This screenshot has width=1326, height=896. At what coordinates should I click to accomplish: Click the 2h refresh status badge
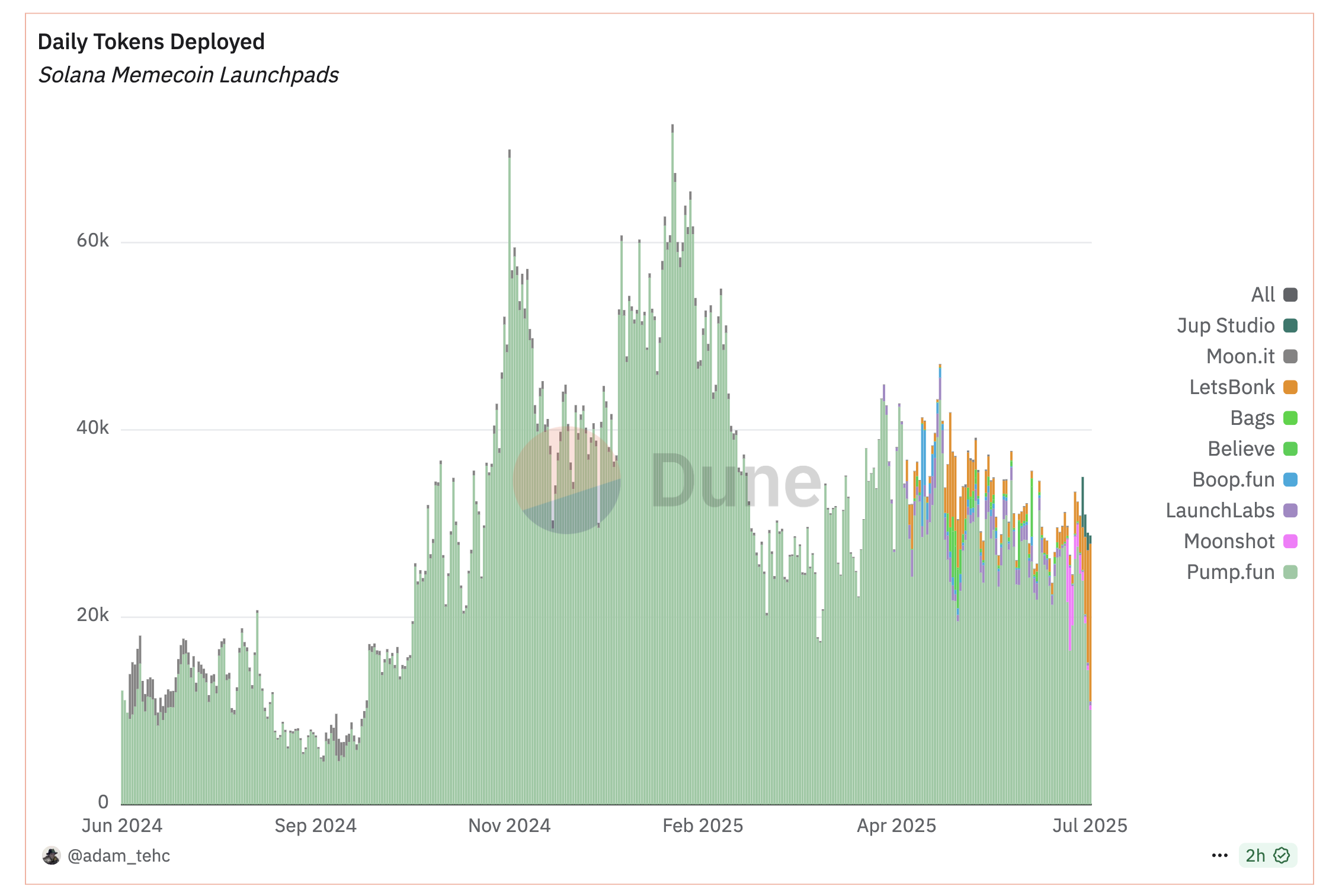point(1255,856)
